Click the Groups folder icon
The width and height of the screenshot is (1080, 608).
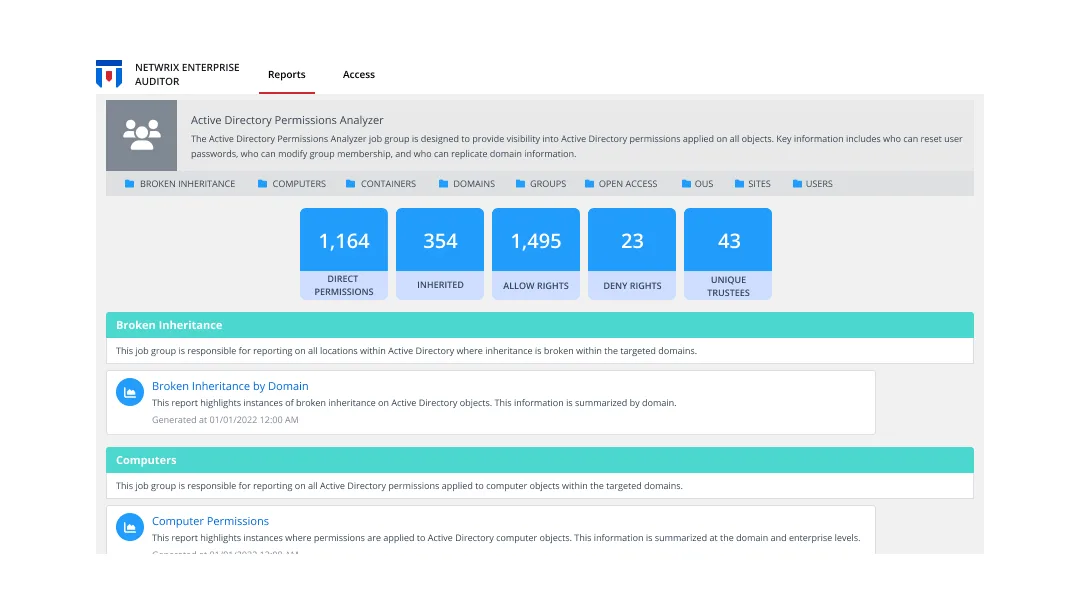click(521, 184)
